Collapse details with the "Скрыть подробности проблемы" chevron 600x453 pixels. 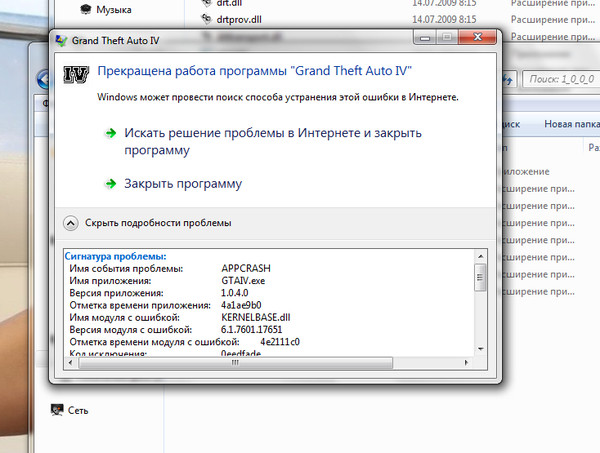(x=71, y=223)
